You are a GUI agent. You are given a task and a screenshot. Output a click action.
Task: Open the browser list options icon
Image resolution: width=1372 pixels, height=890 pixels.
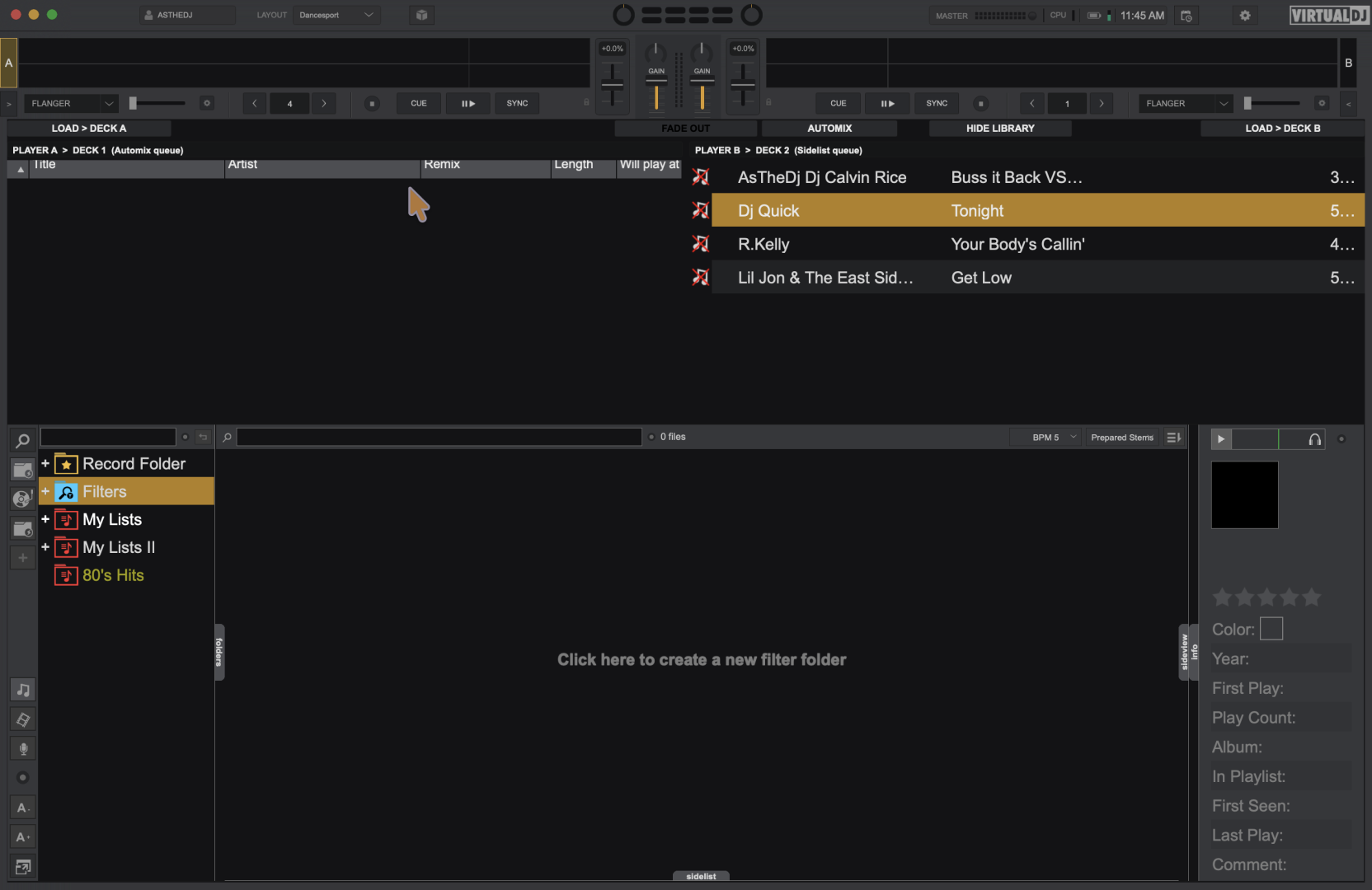pos(1173,438)
